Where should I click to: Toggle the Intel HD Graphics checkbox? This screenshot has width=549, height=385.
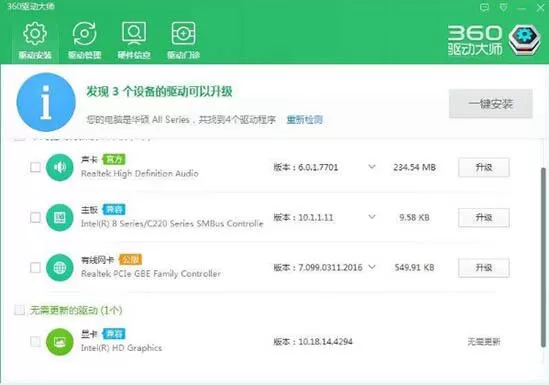[x=35, y=342]
